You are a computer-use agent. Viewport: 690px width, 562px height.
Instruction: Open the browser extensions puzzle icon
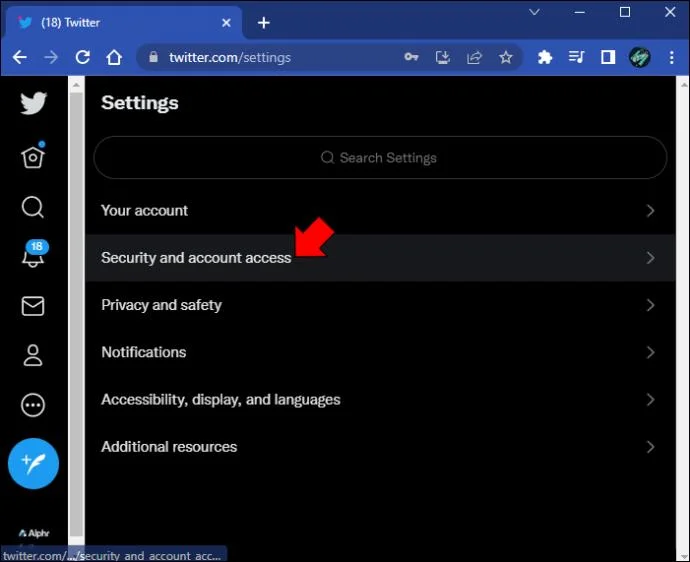[545, 57]
